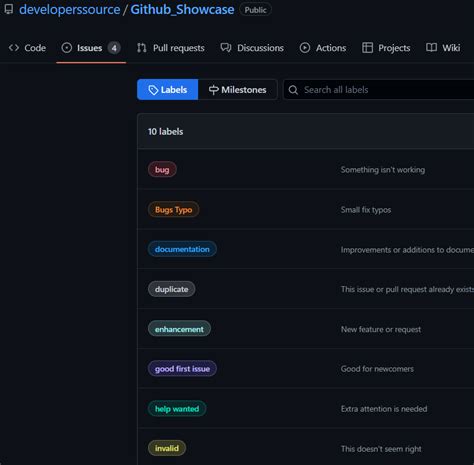Click the Milestones signpost icon
Screen dimensions: 474x465
tap(213, 90)
